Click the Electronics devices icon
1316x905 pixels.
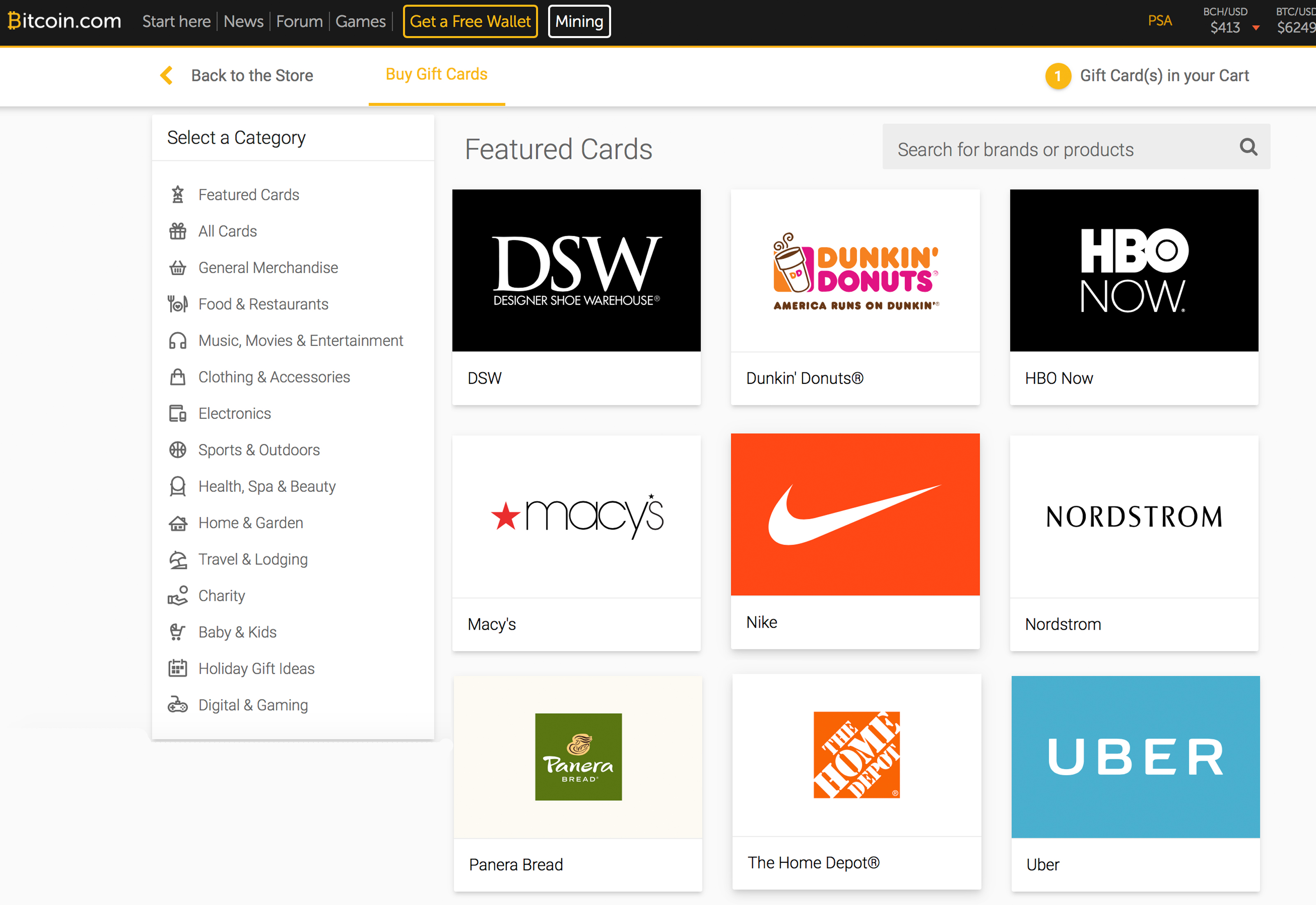point(177,413)
